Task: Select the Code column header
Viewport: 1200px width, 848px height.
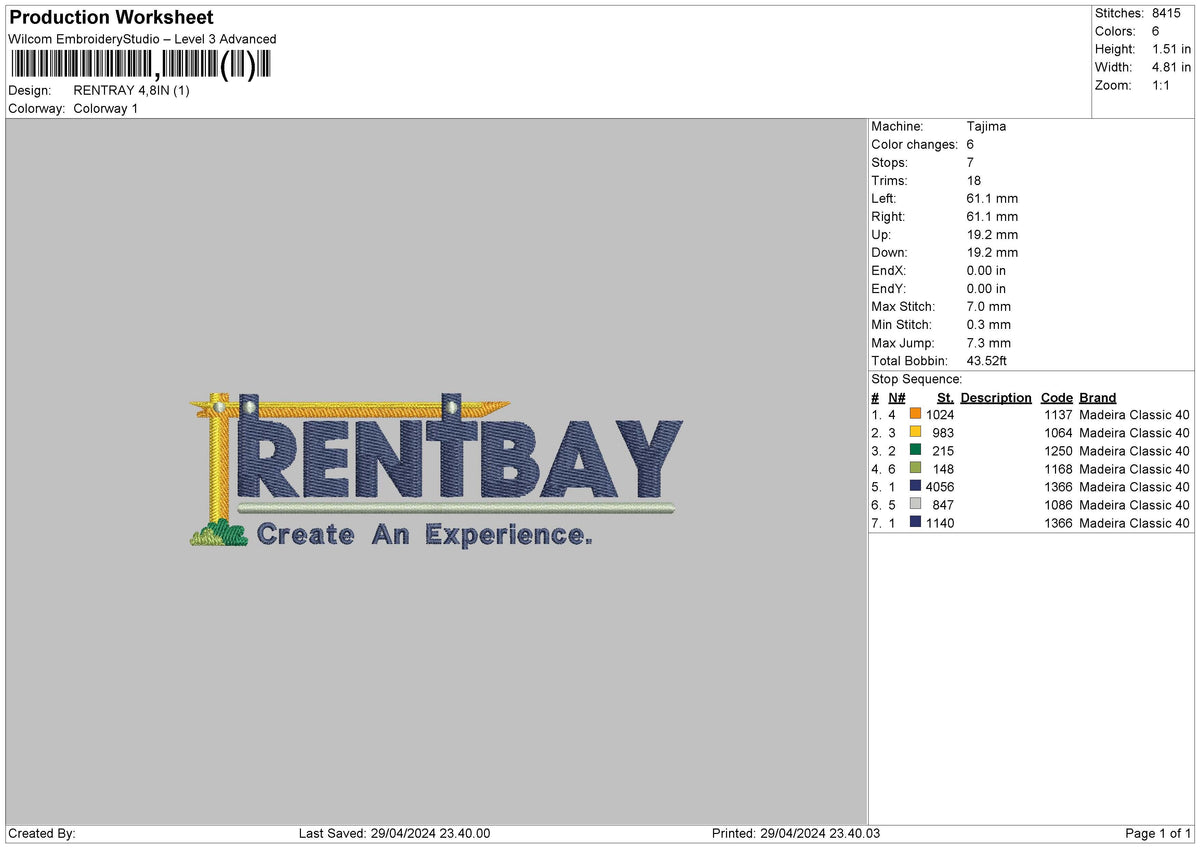Action: tap(1057, 397)
